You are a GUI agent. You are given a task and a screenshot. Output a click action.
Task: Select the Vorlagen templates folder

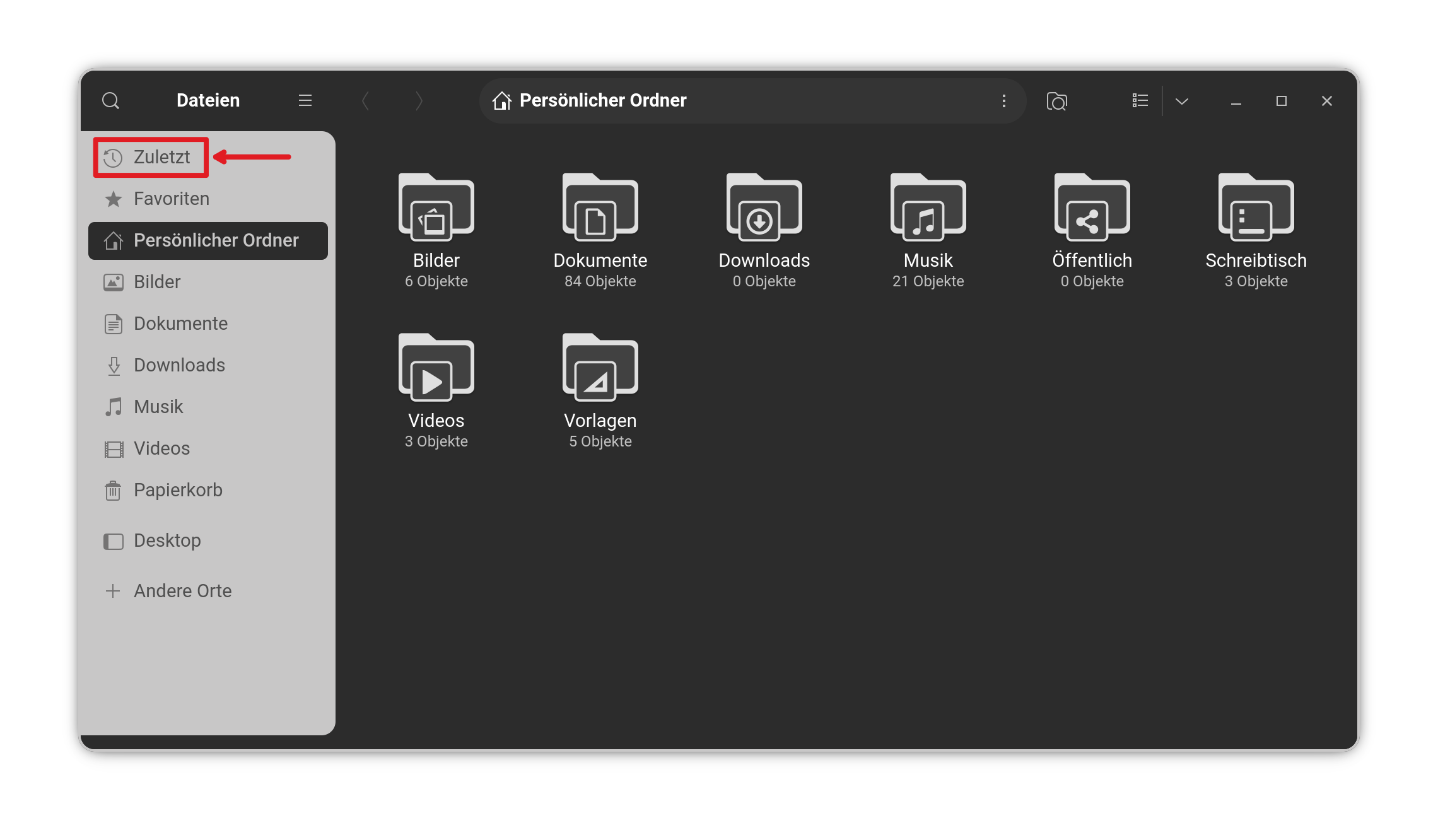tap(600, 368)
